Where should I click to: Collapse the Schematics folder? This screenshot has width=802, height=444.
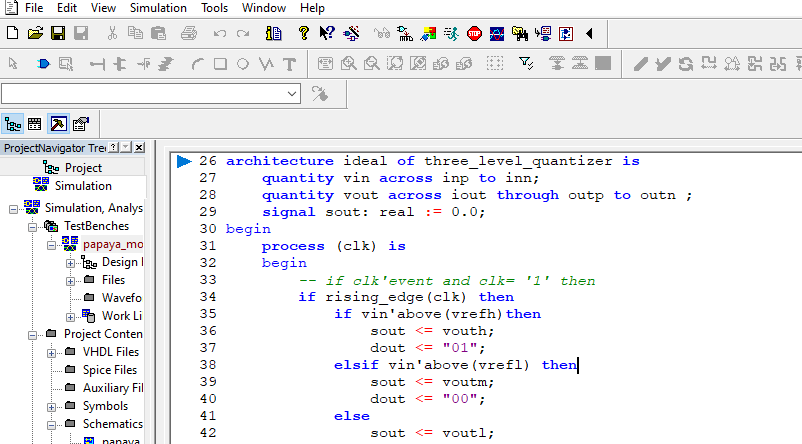click(x=52, y=425)
